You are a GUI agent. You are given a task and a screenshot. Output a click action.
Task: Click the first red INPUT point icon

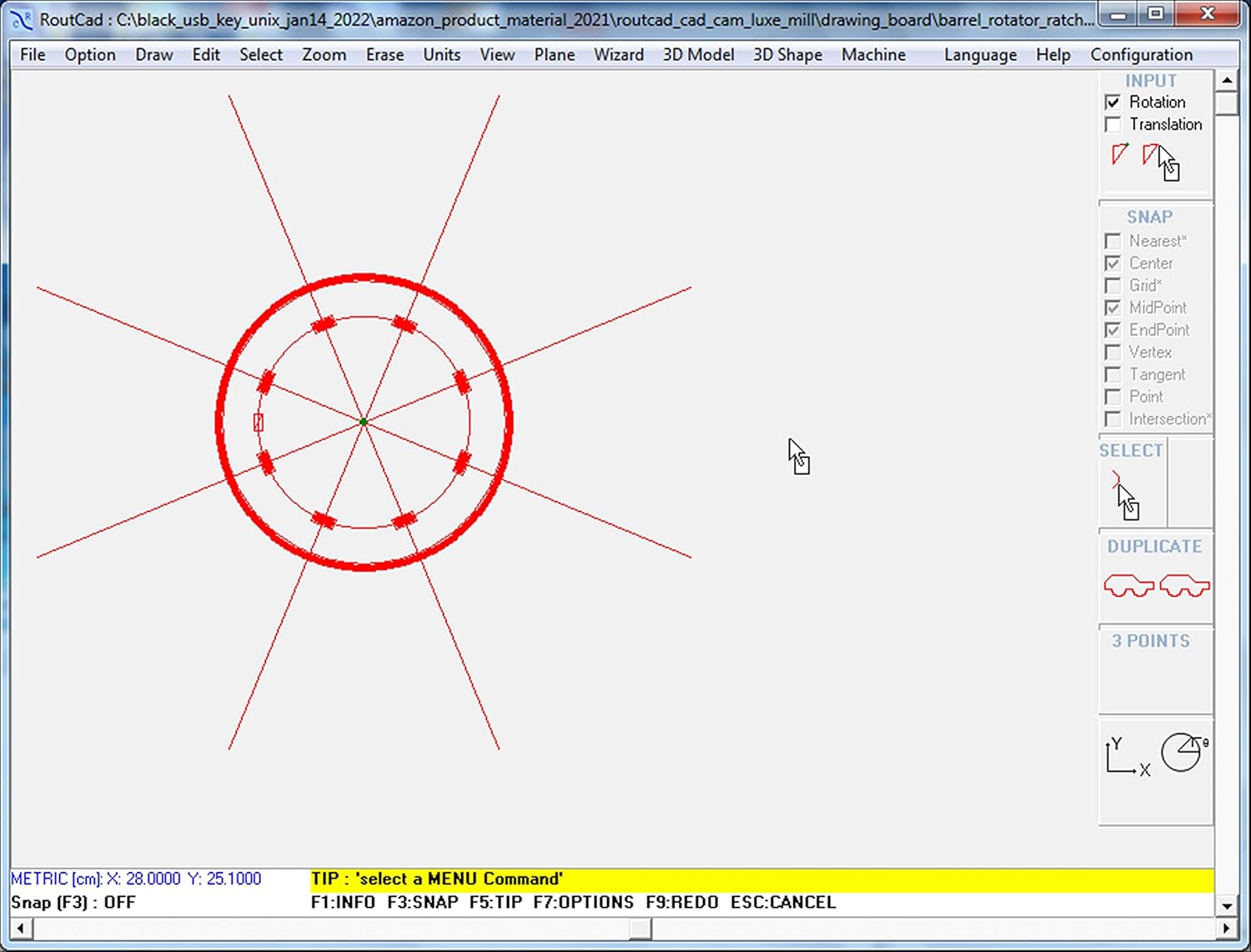point(1119,154)
